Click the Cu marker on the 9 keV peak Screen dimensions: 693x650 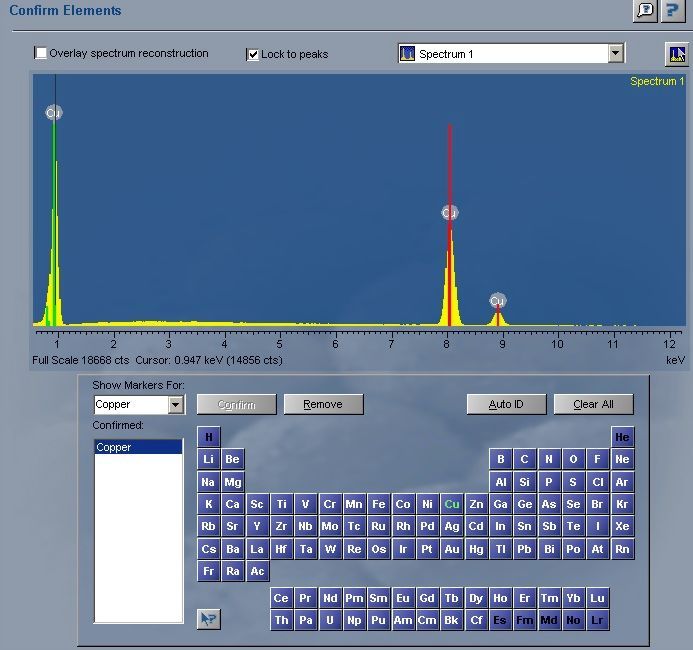click(498, 301)
